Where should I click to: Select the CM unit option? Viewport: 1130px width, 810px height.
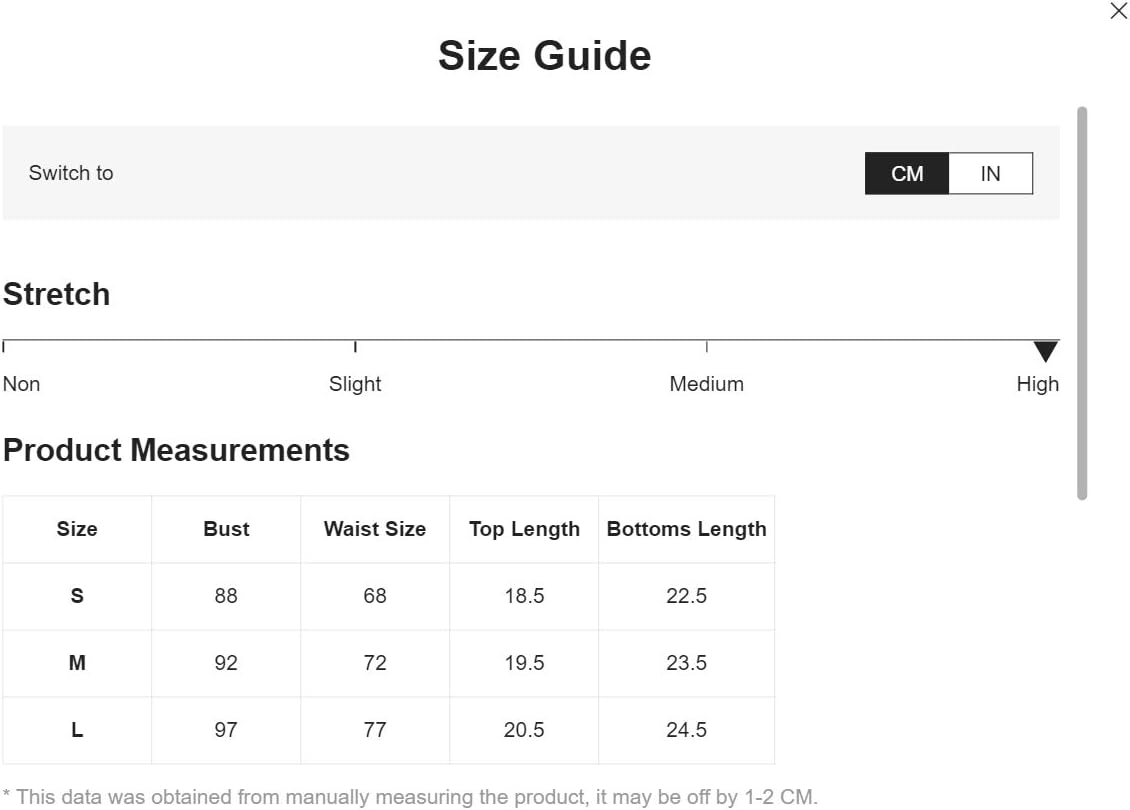pyautogui.click(x=907, y=174)
